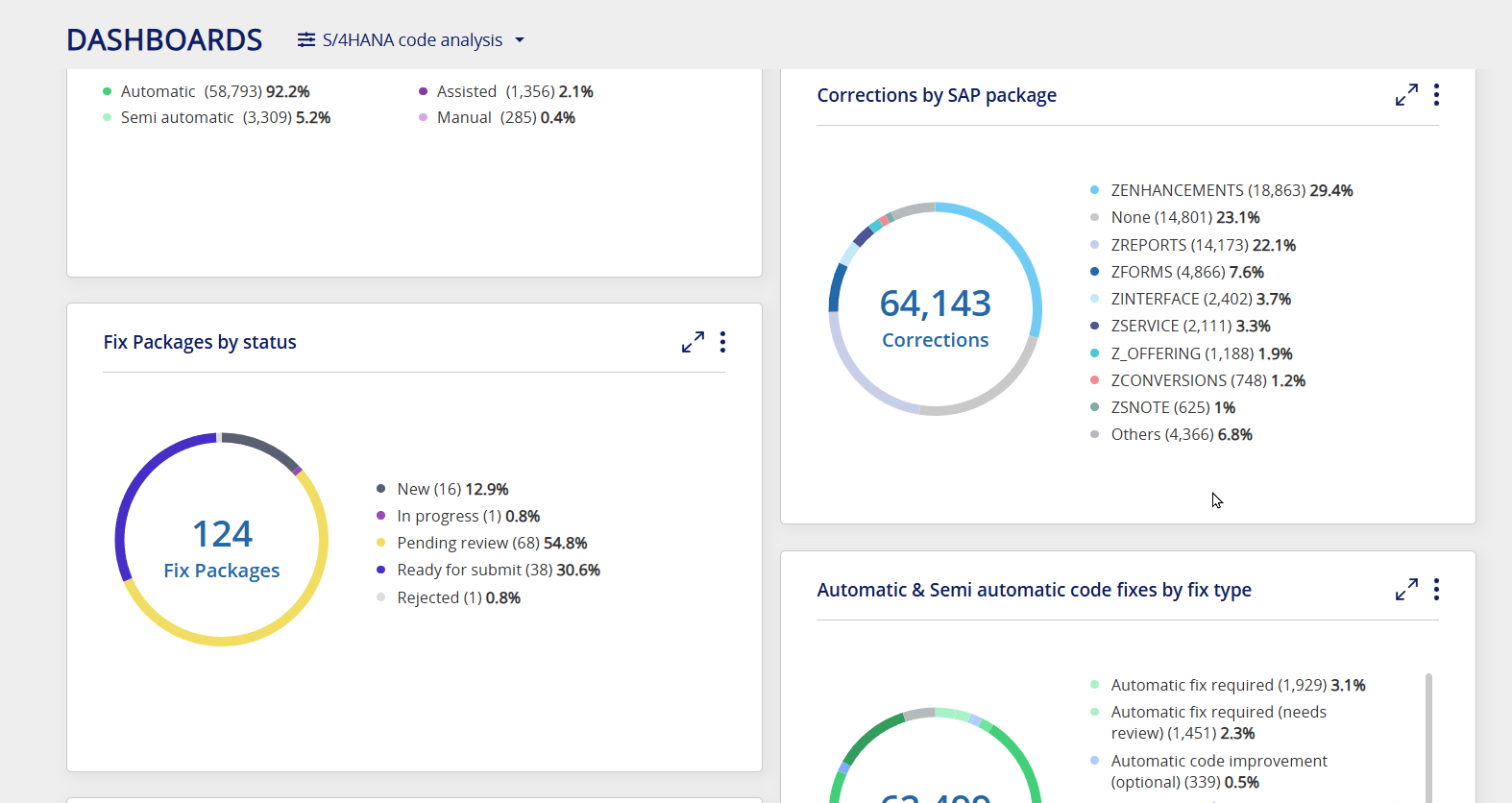The image size is (1512, 803).
Task: Open Automatic & Semi automatic fixes kebab menu
Action: pyautogui.click(x=1436, y=590)
